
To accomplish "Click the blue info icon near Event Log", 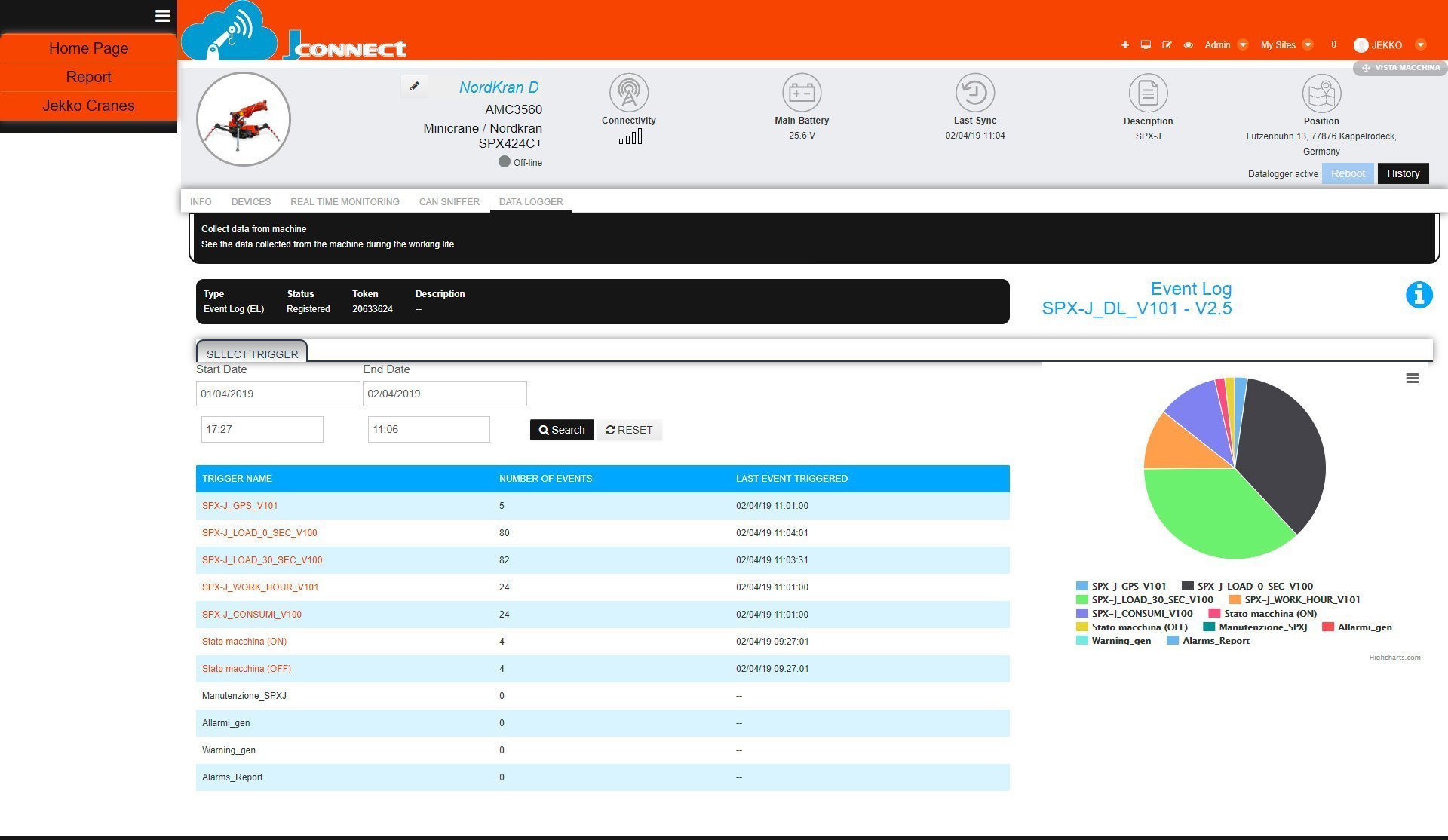I will pyautogui.click(x=1418, y=295).
